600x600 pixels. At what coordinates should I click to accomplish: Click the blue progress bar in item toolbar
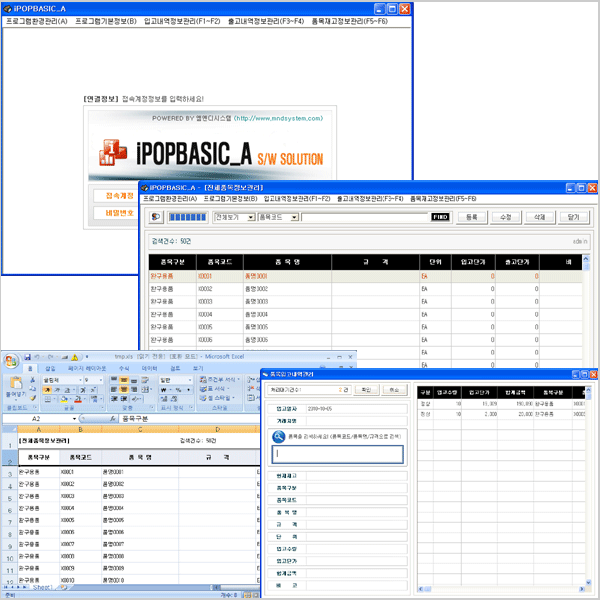188,217
